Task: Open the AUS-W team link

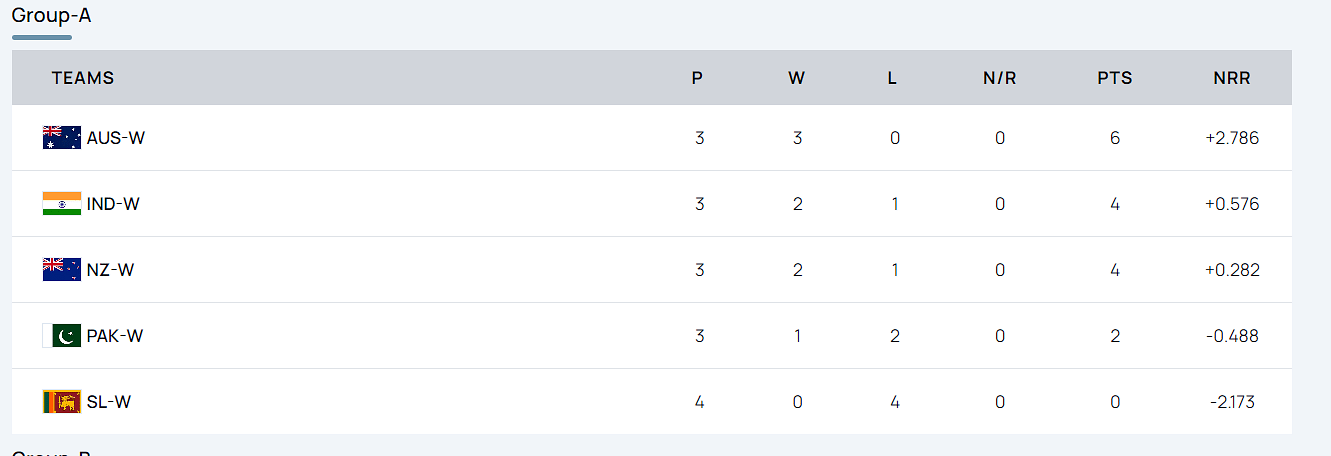Action: click(x=116, y=138)
